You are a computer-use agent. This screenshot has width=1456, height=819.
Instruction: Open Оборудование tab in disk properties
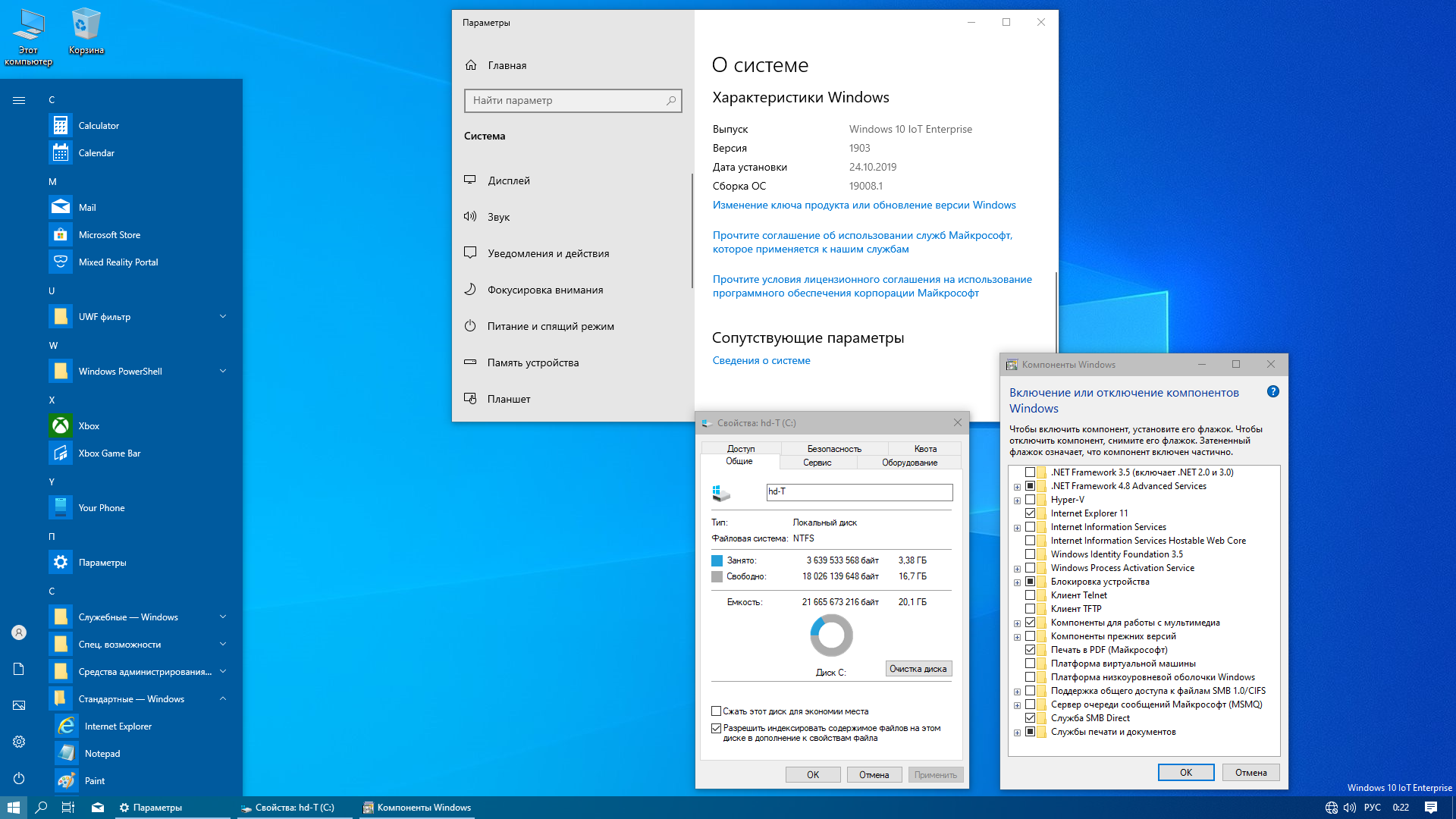(x=909, y=463)
